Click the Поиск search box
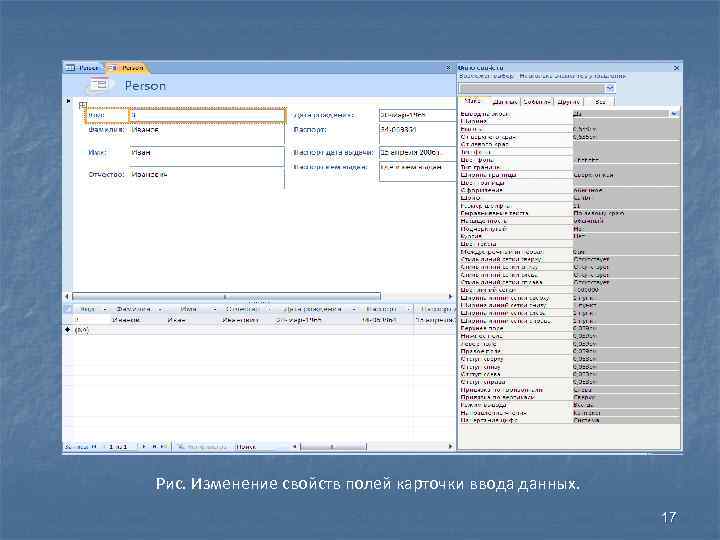720x540 pixels. pos(263,446)
